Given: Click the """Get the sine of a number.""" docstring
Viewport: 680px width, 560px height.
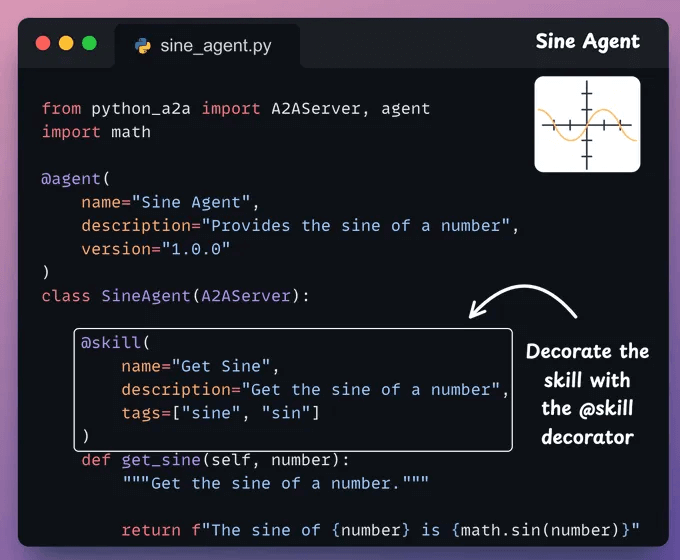Looking at the screenshot, I should click(x=275, y=483).
